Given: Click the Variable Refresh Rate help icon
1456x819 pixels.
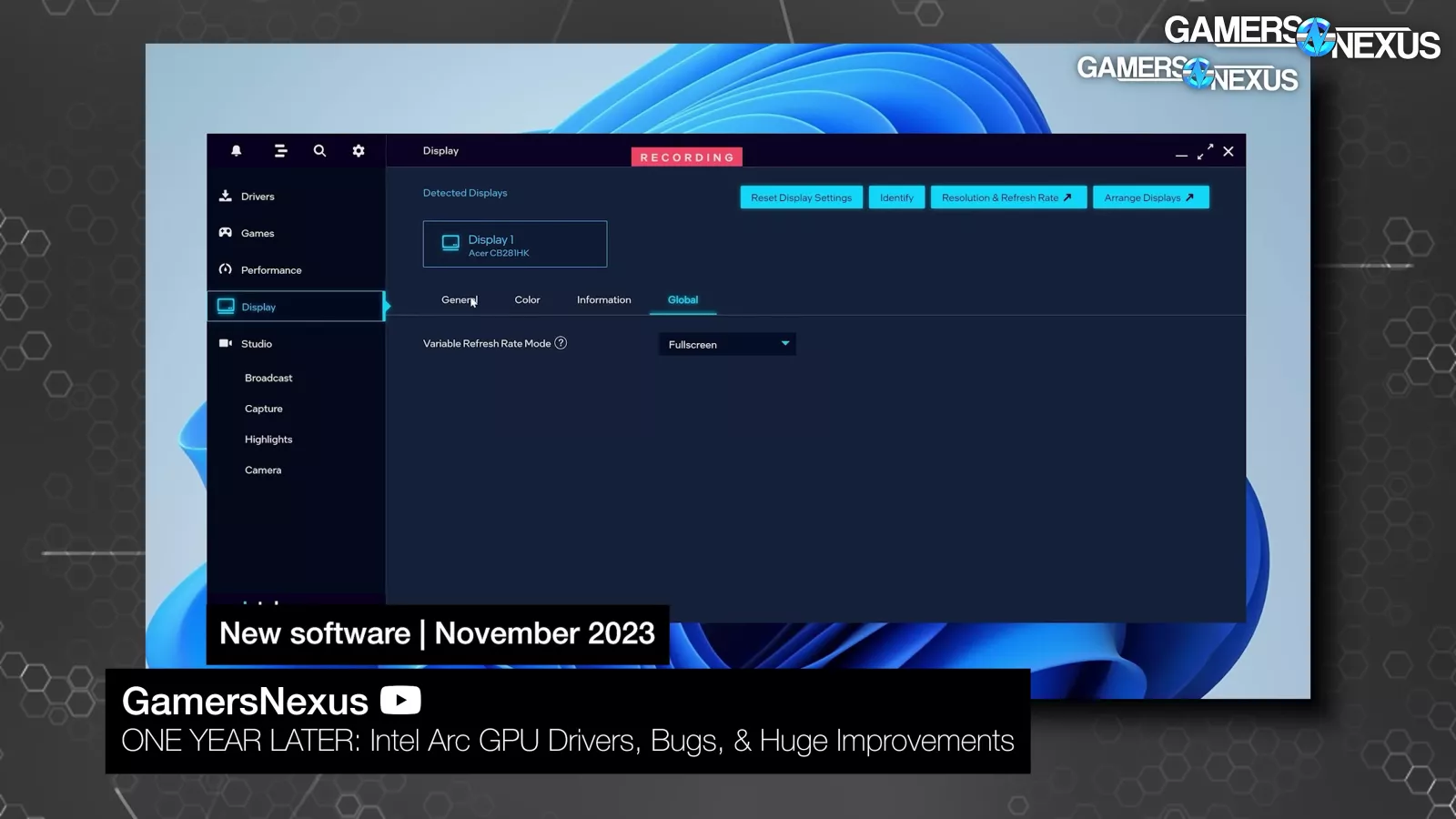Looking at the screenshot, I should [561, 343].
